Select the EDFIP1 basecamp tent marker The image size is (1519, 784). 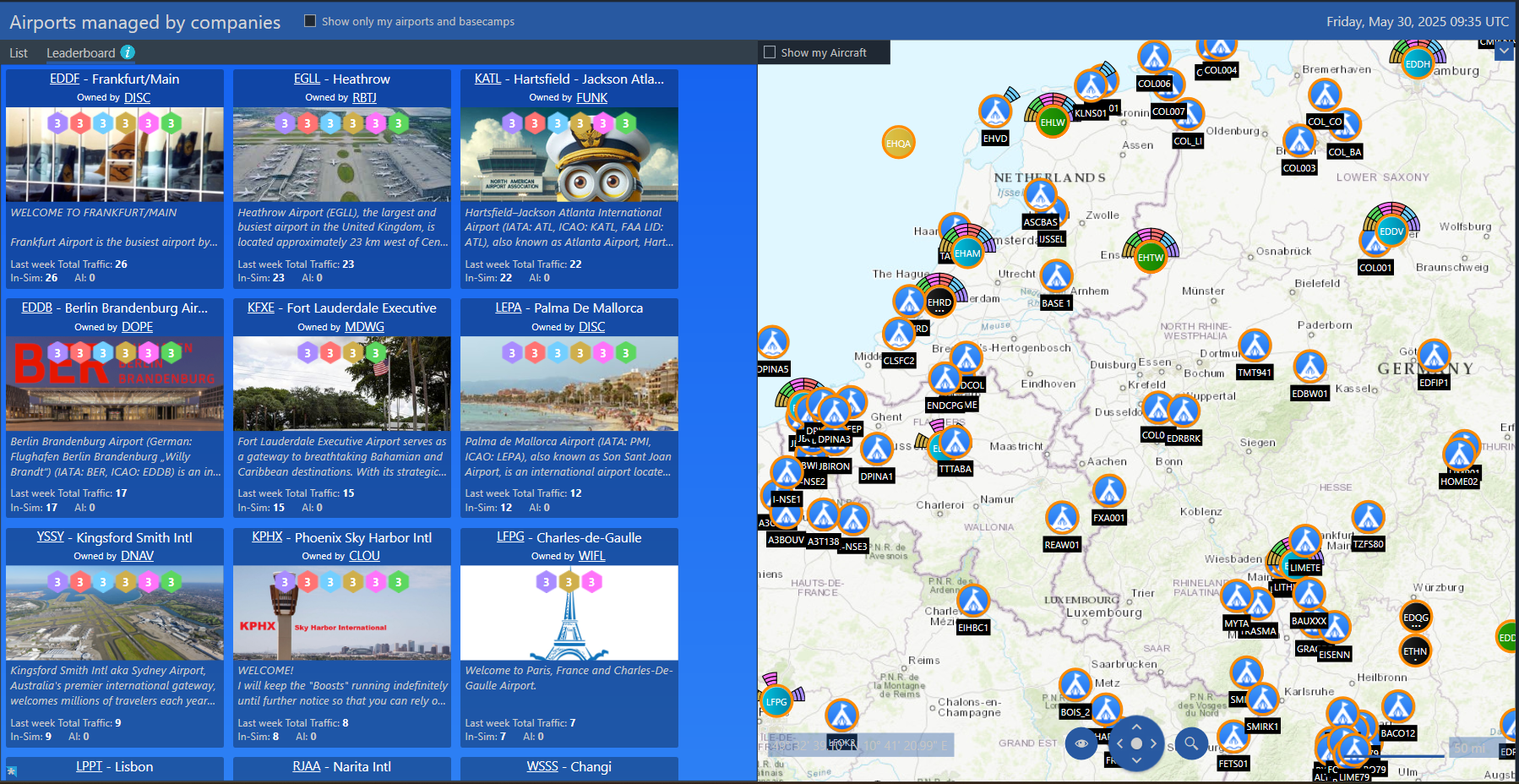tap(1434, 356)
